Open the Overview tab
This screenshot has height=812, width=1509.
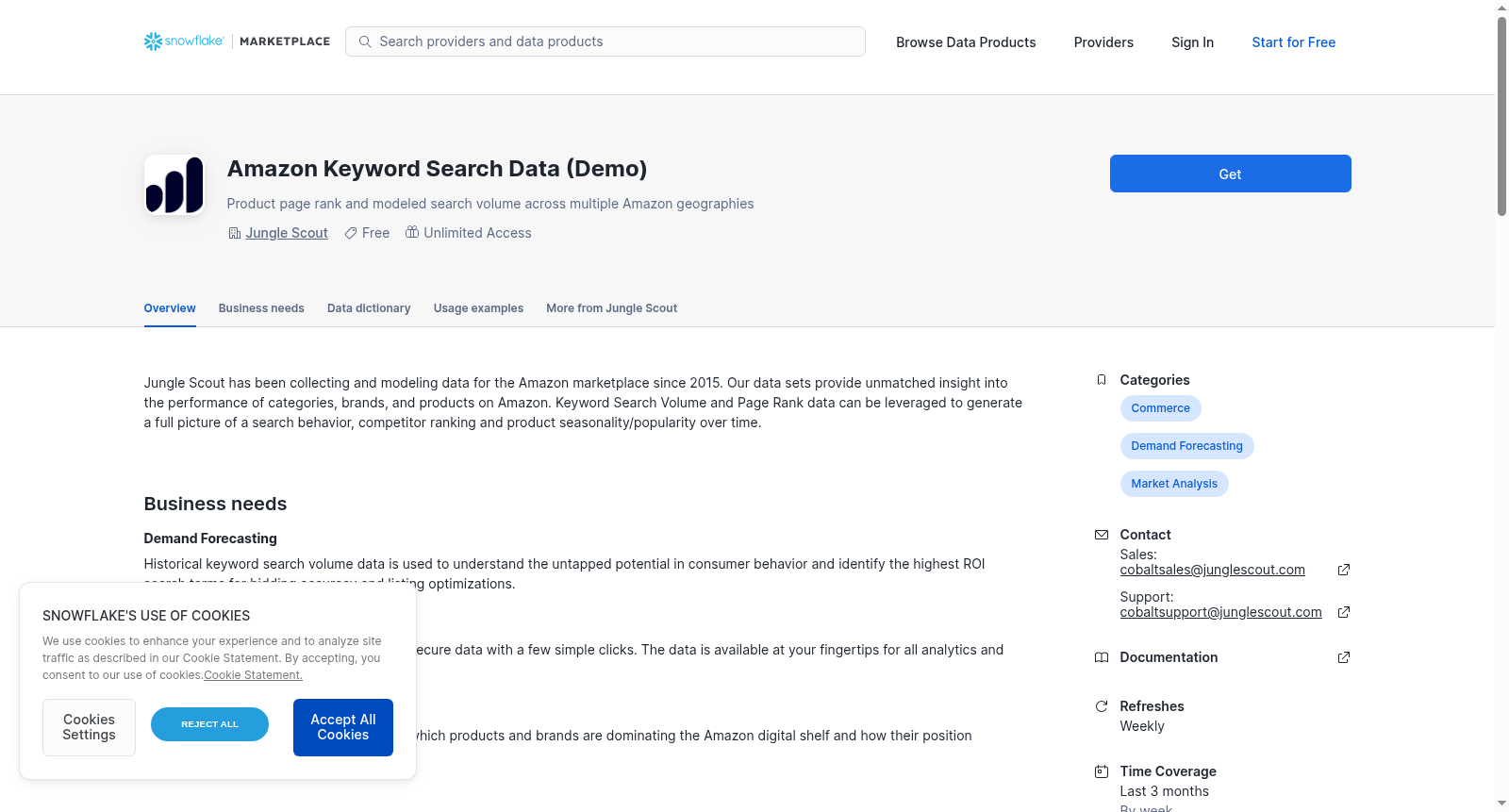point(170,308)
